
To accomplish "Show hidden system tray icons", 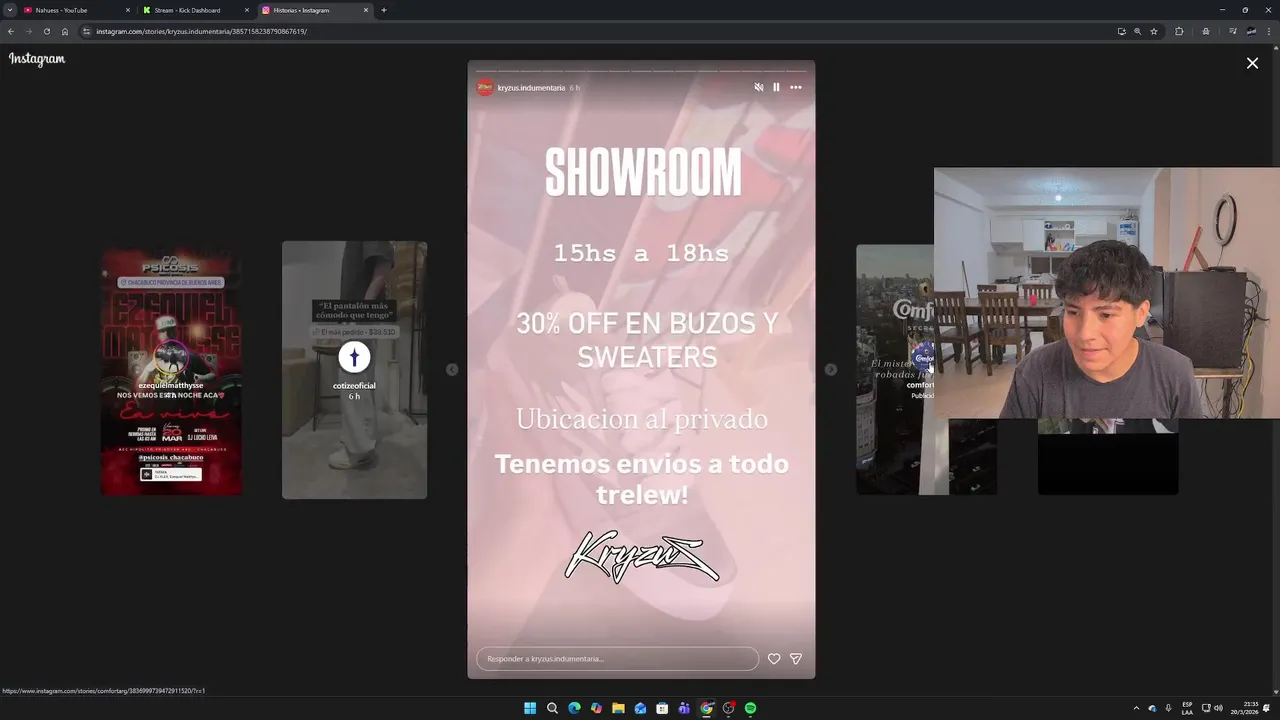I will point(1136,708).
